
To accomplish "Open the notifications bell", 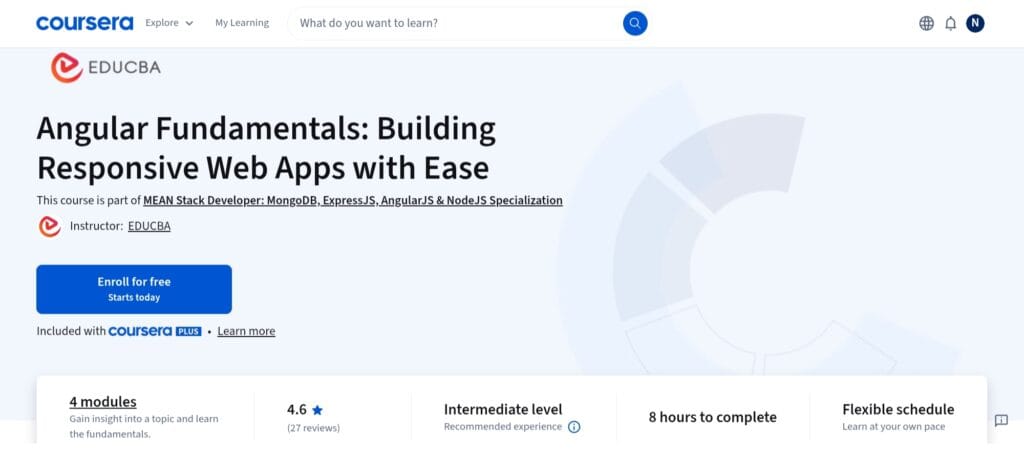I will [x=950, y=23].
